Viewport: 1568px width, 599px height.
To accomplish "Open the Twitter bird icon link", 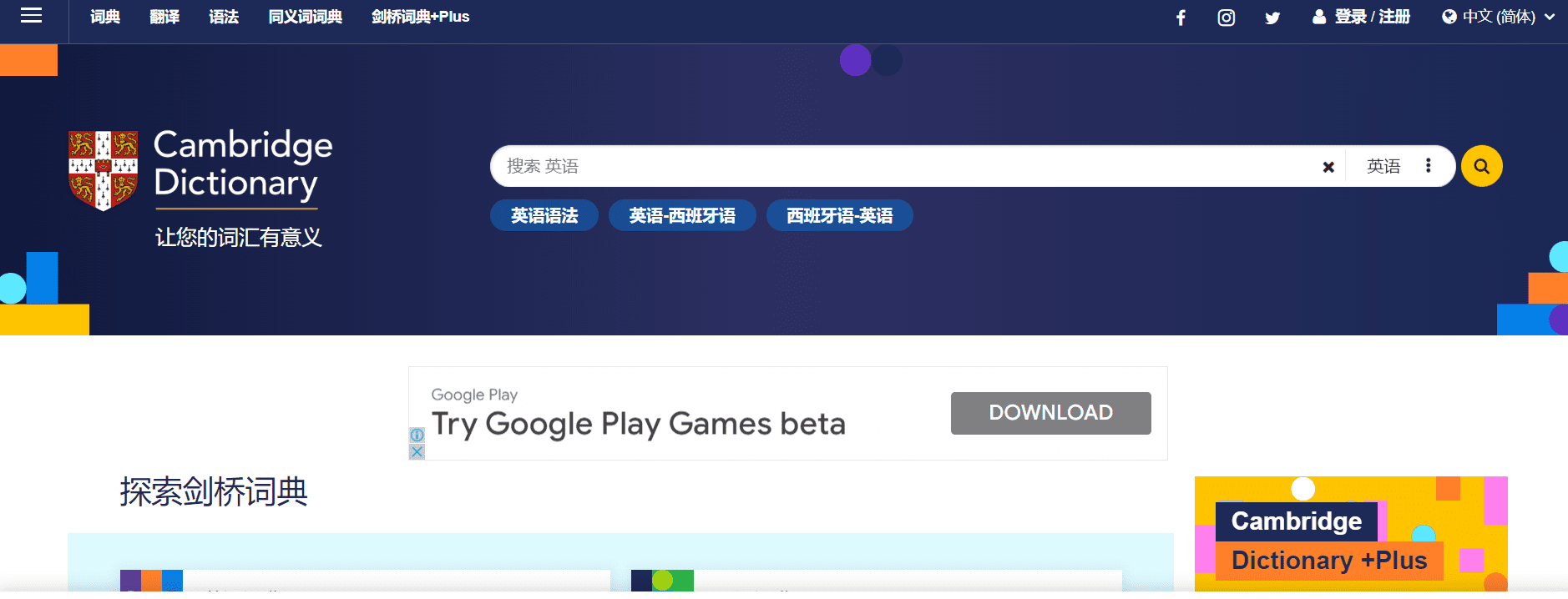I will click(x=1272, y=18).
